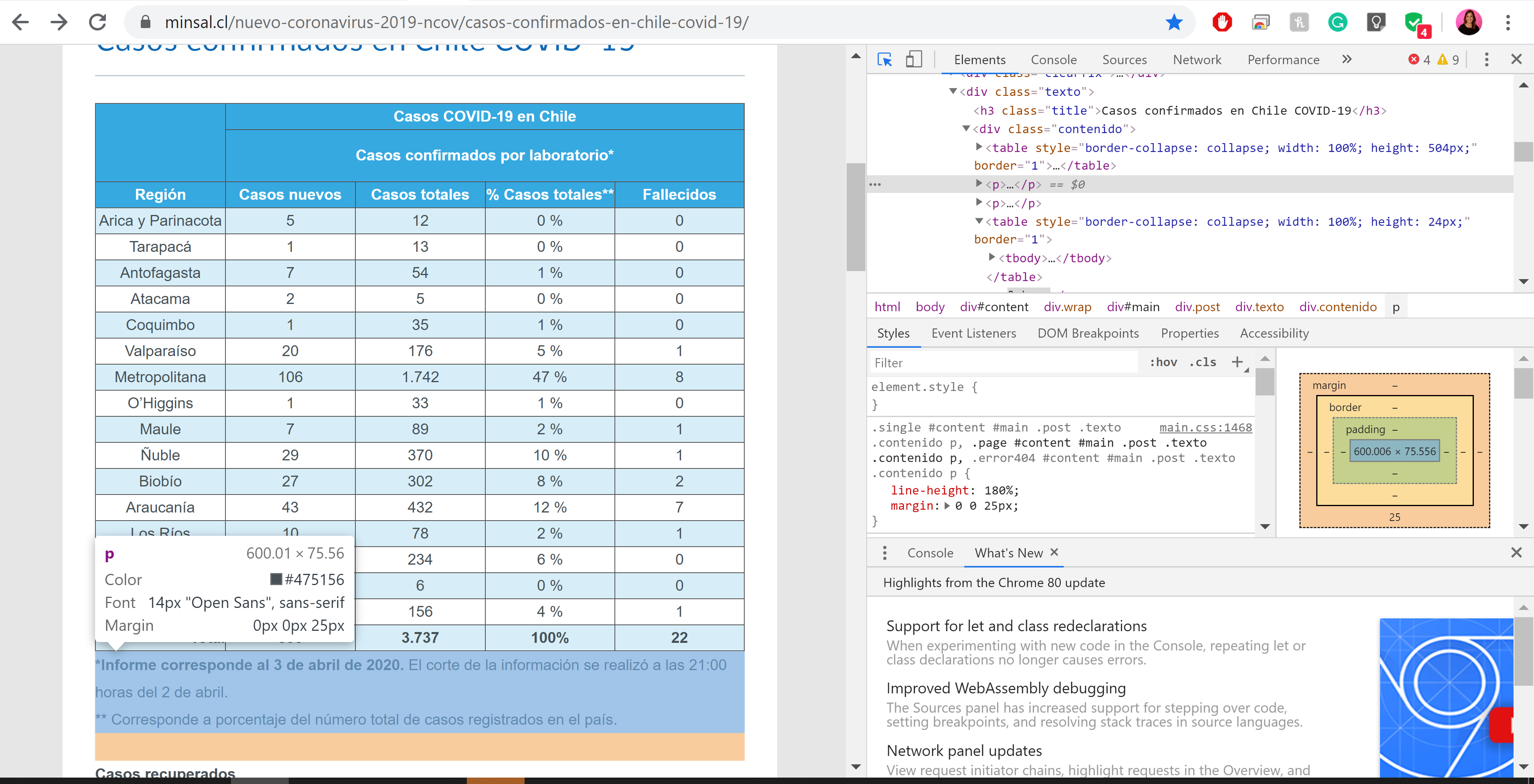The width and height of the screenshot is (1534, 784).
Task: Open the drawer three-dot menu
Action: click(x=884, y=553)
